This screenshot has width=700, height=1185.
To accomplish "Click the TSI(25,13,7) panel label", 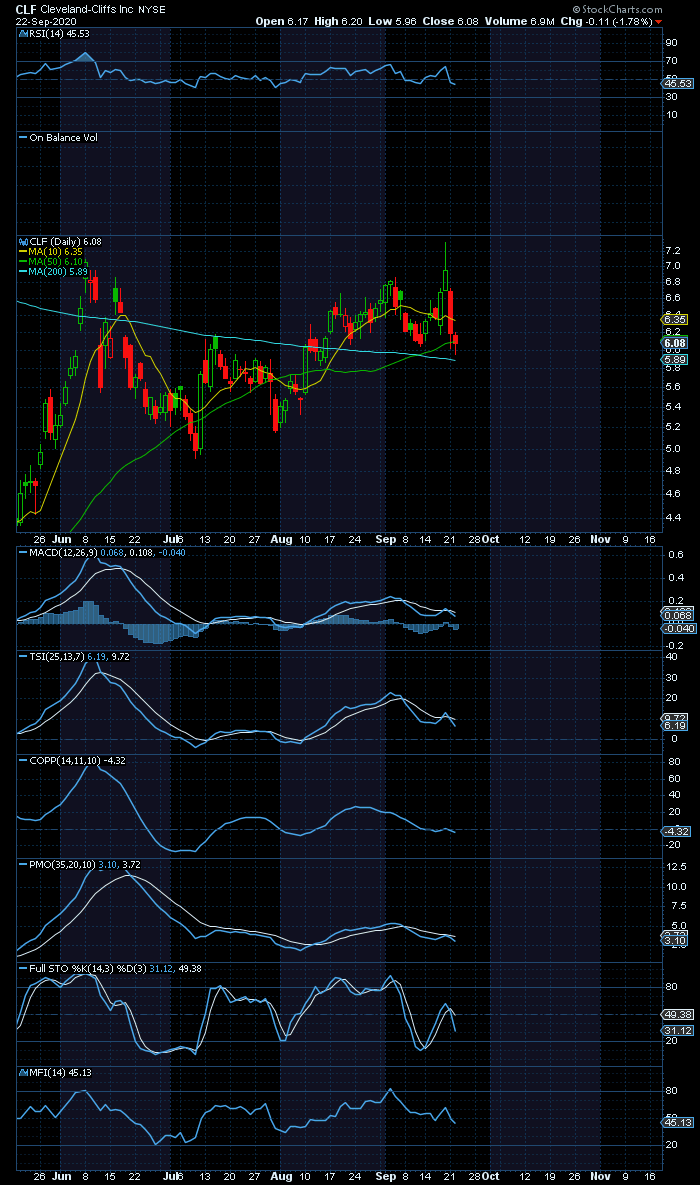I will click(x=56, y=657).
